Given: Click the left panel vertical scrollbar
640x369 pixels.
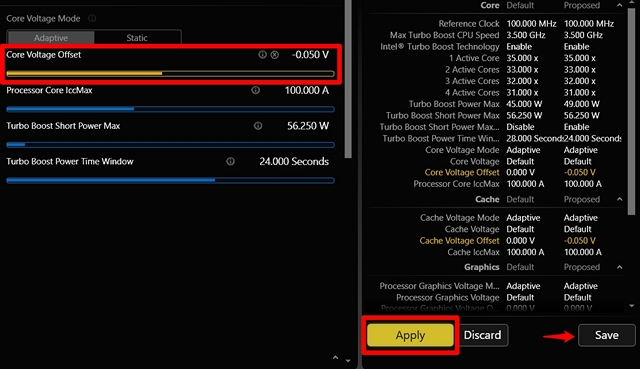Looking at the screenshot, I should [x=348, y=79].
